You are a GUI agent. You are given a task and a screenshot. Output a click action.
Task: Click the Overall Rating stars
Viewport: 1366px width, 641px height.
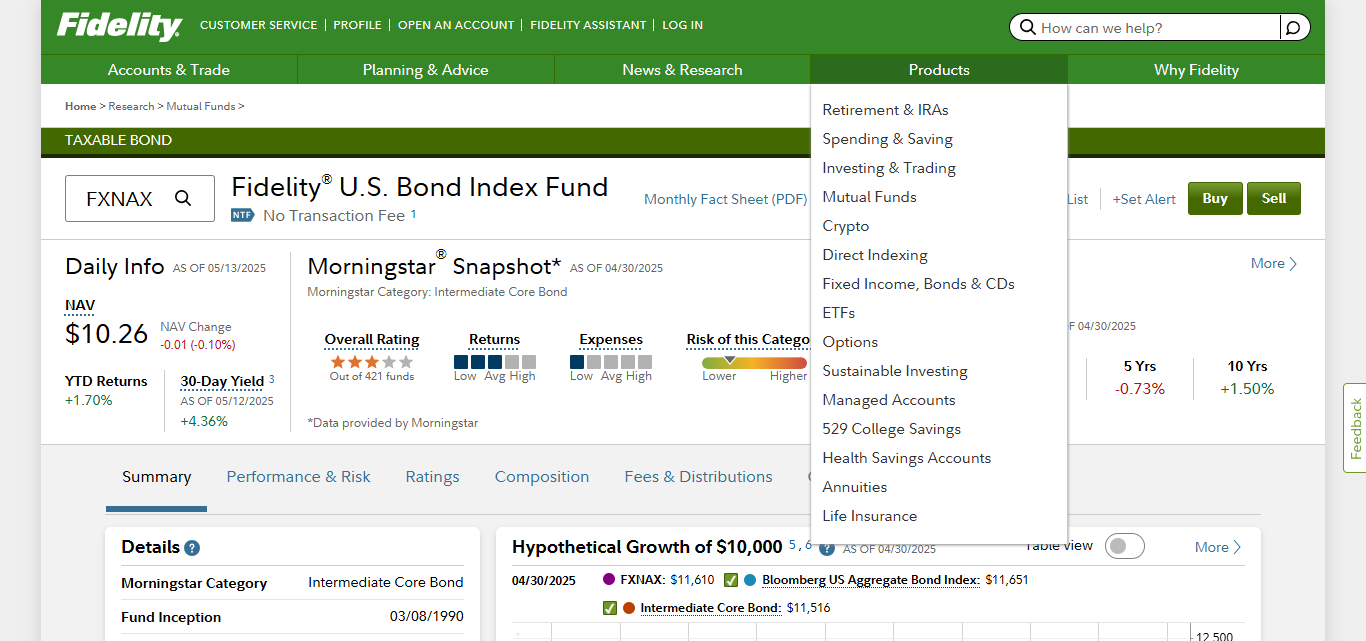(371, 361)
